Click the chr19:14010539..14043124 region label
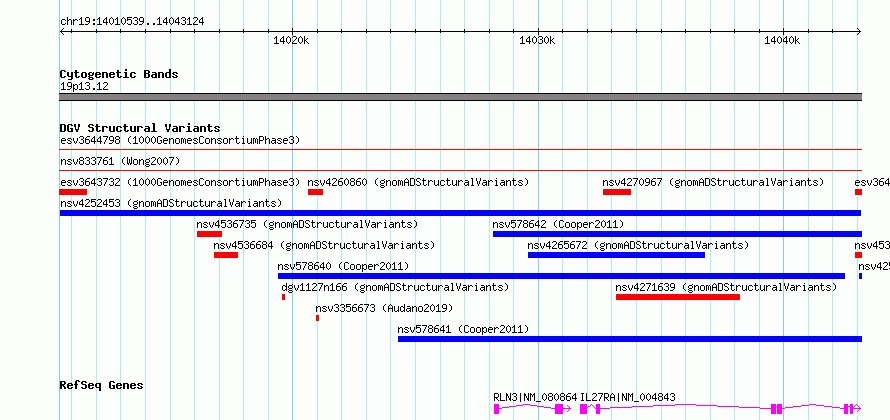This screenshot has width=890, height=420. (132, 22)
